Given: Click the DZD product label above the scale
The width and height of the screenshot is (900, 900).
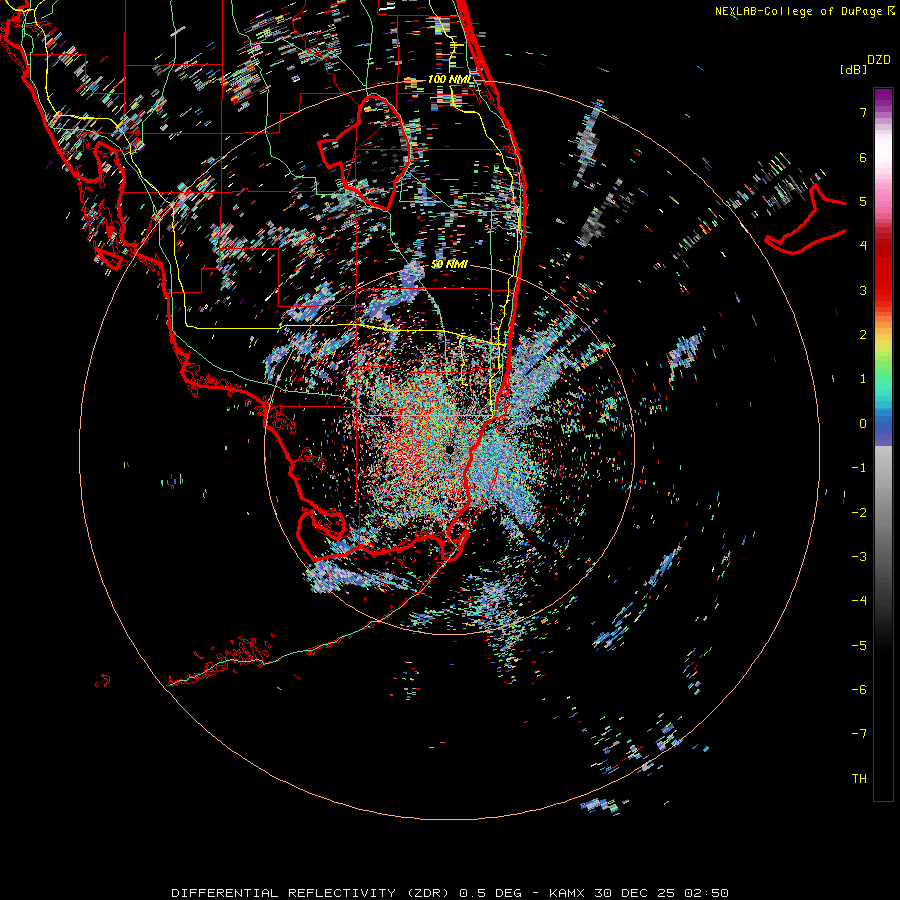Looking at the screenshot, I should pos(879,60).
